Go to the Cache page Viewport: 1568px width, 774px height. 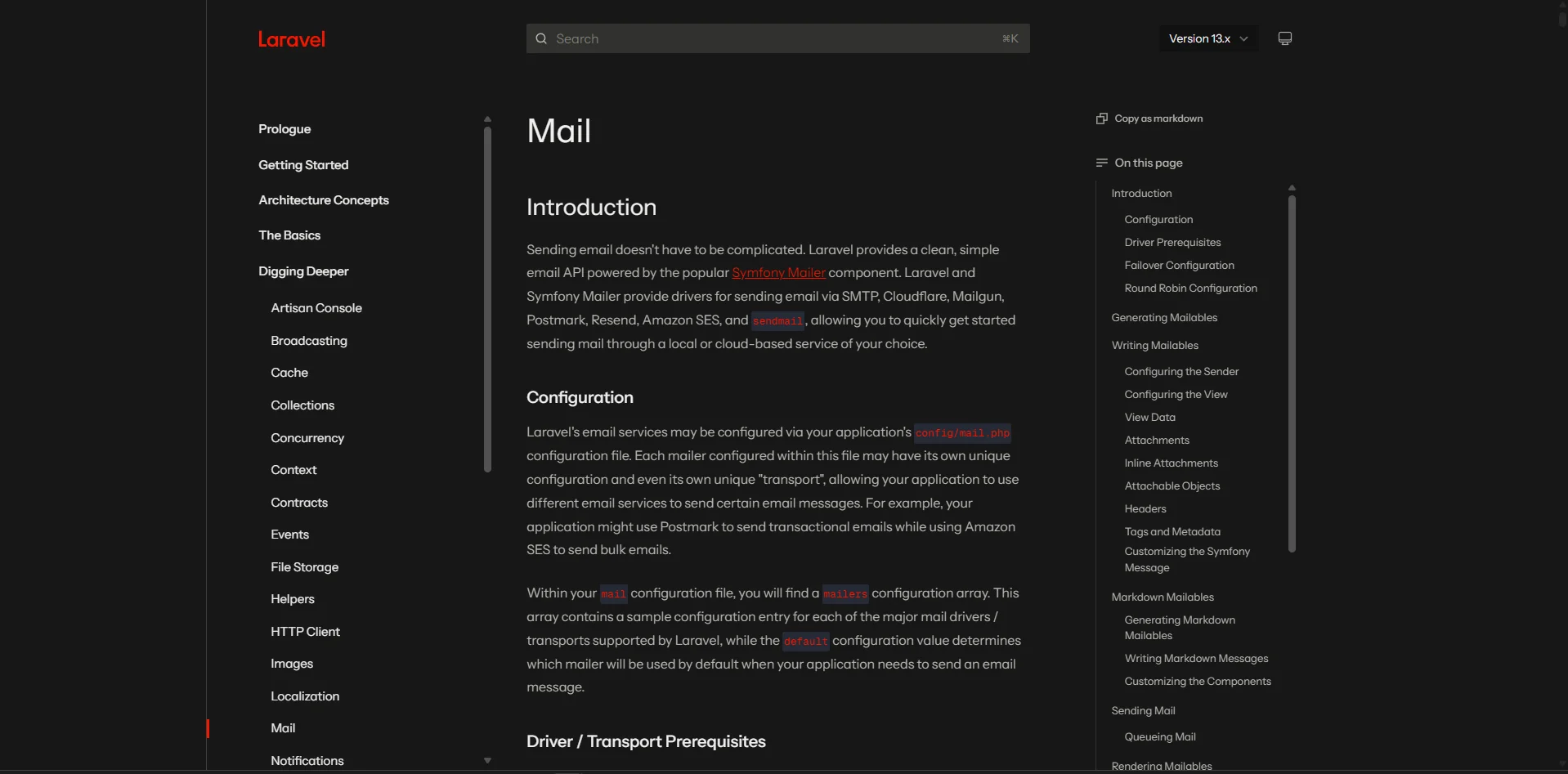(x=289, y=373)
